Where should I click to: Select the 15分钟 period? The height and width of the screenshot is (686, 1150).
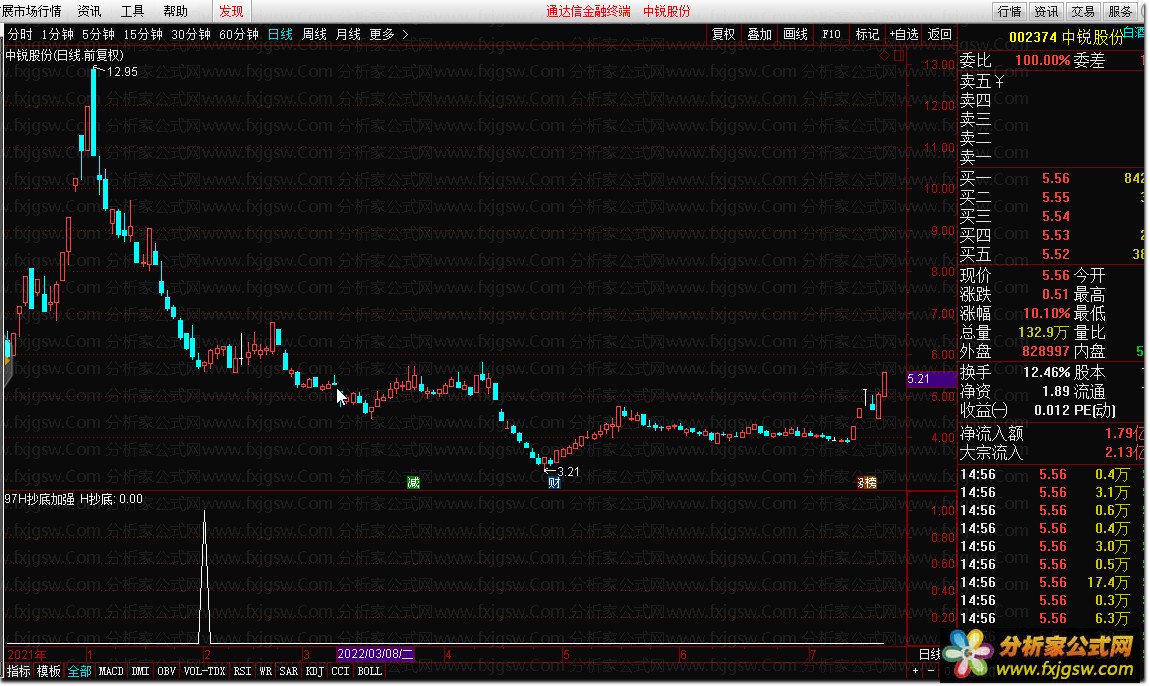point(143,34)
